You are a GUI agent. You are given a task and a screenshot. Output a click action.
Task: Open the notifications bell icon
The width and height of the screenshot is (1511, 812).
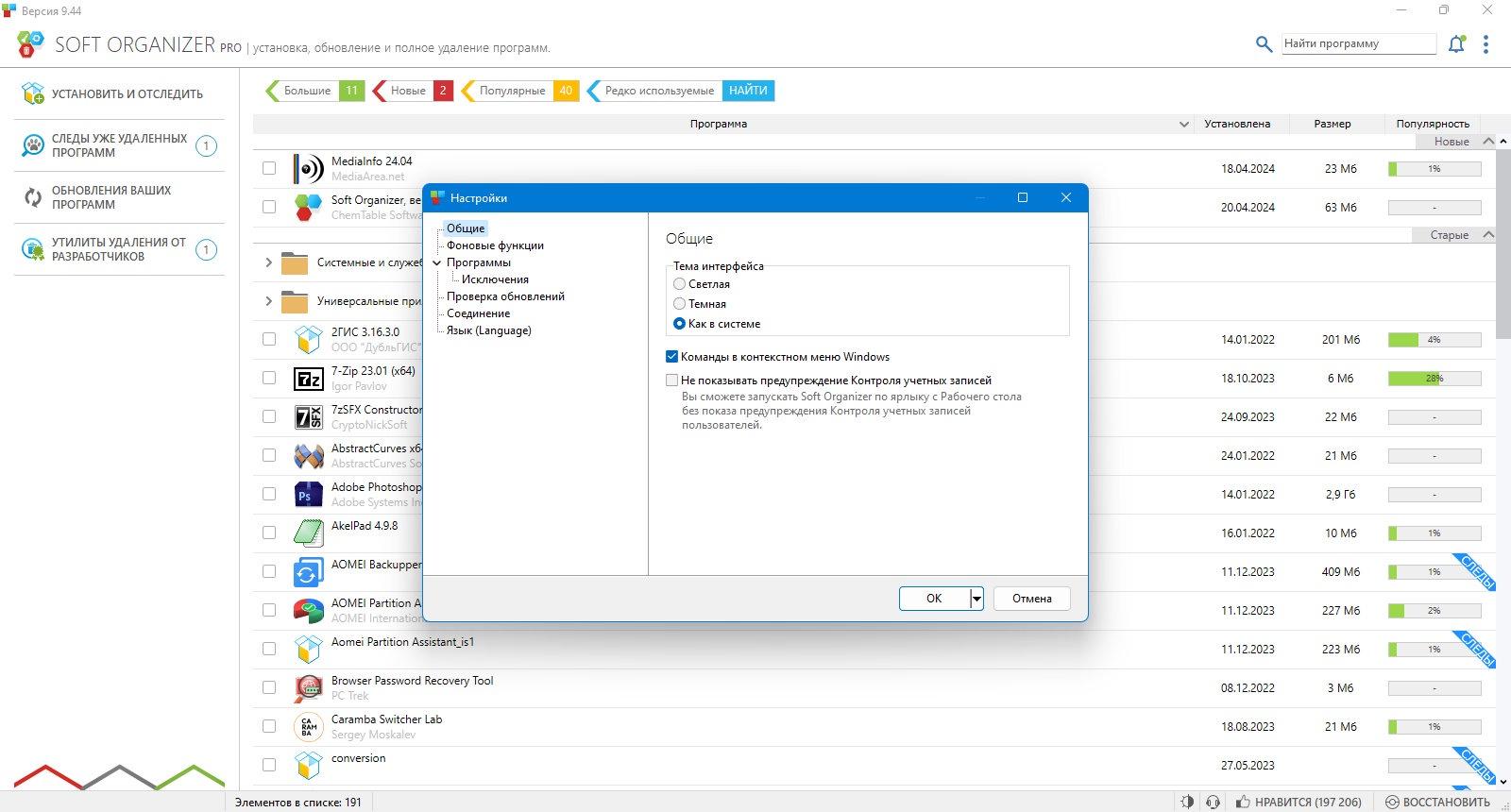(x=1456, y=43)
